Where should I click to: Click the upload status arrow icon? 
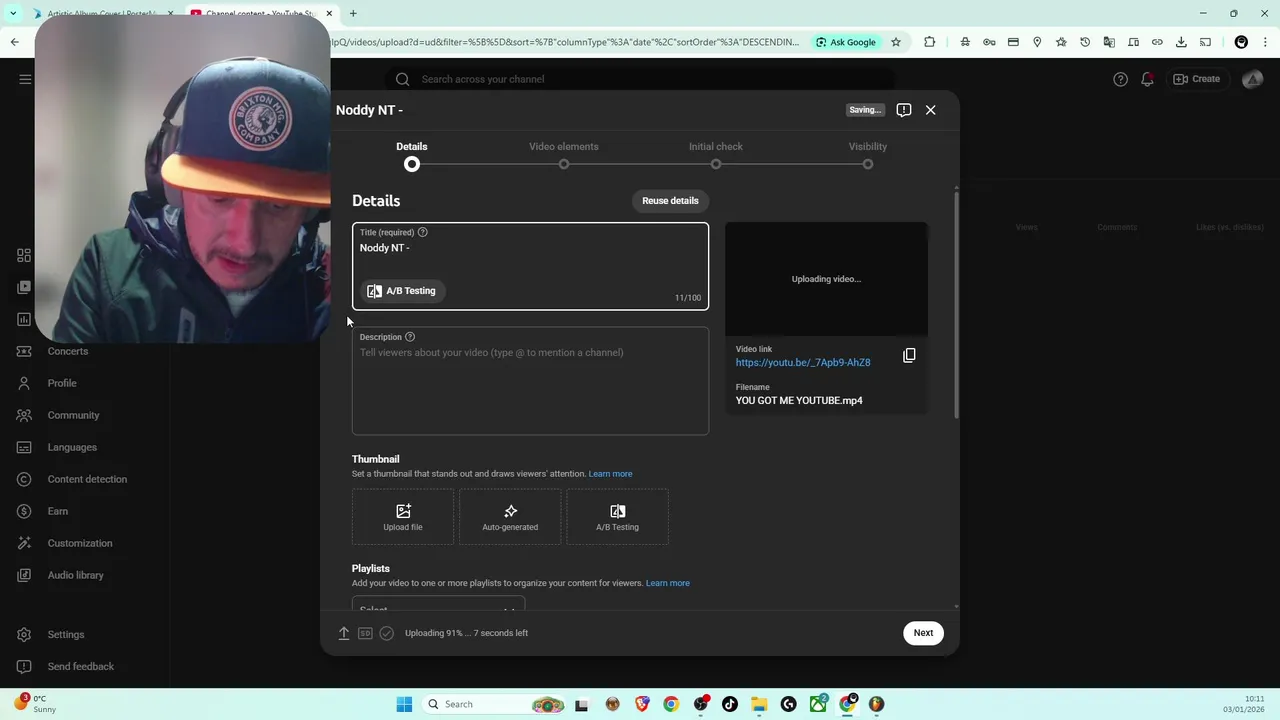point(344,633)
